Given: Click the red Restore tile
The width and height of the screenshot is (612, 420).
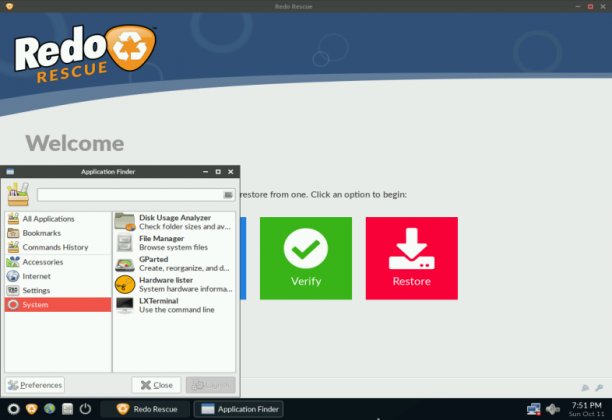Looking at the screenshot, I should pos(412,258).
